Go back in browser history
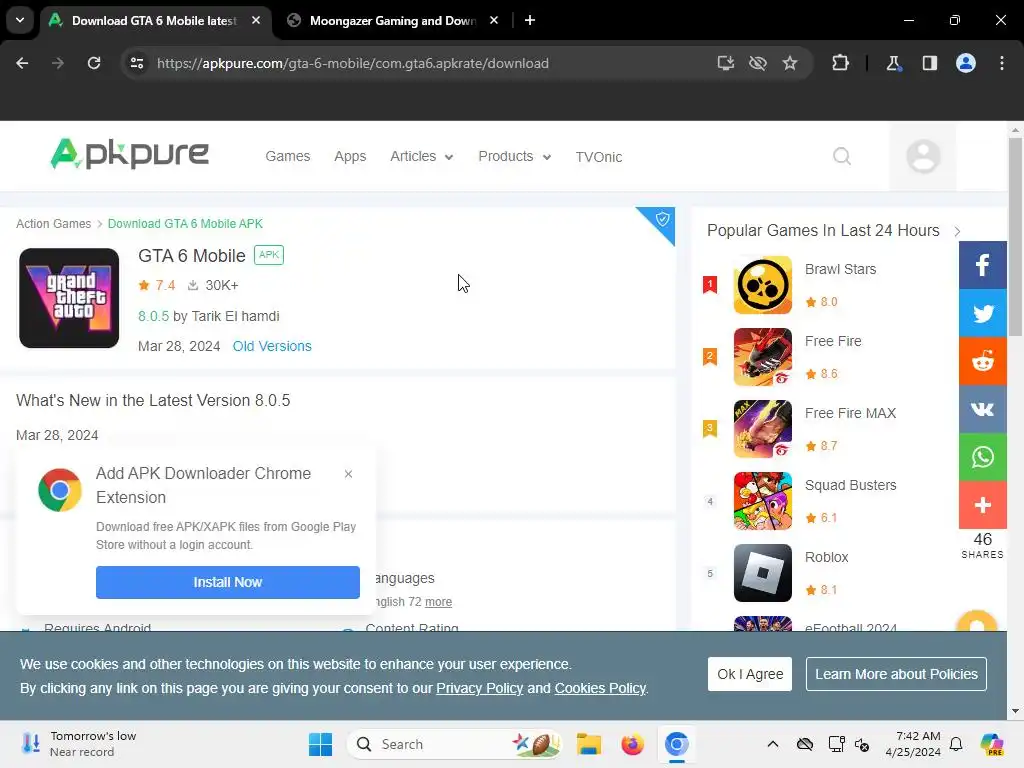The height and width of the screenshot is (768, 1024). [x=22, y=63]
